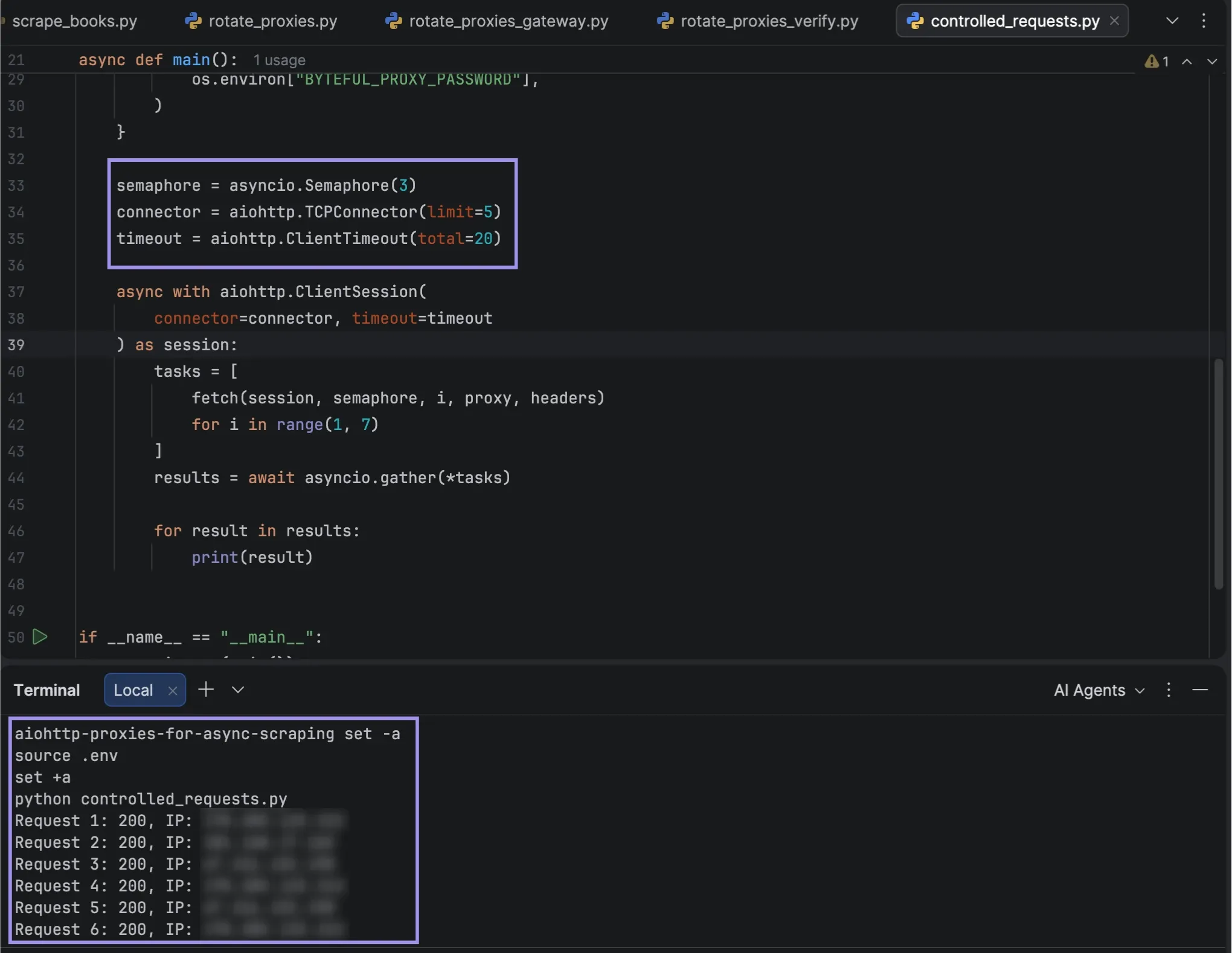The width and height of the screenshot is (1232, 953).
Task: Click the '1 usage' hint for main
Action: [x=279, y=60]
